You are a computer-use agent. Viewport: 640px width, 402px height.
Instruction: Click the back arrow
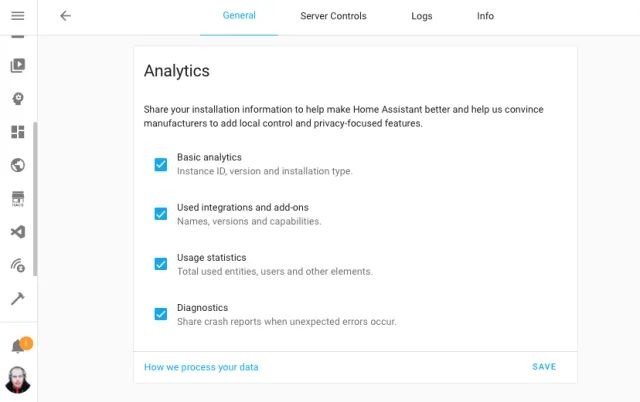66,16
